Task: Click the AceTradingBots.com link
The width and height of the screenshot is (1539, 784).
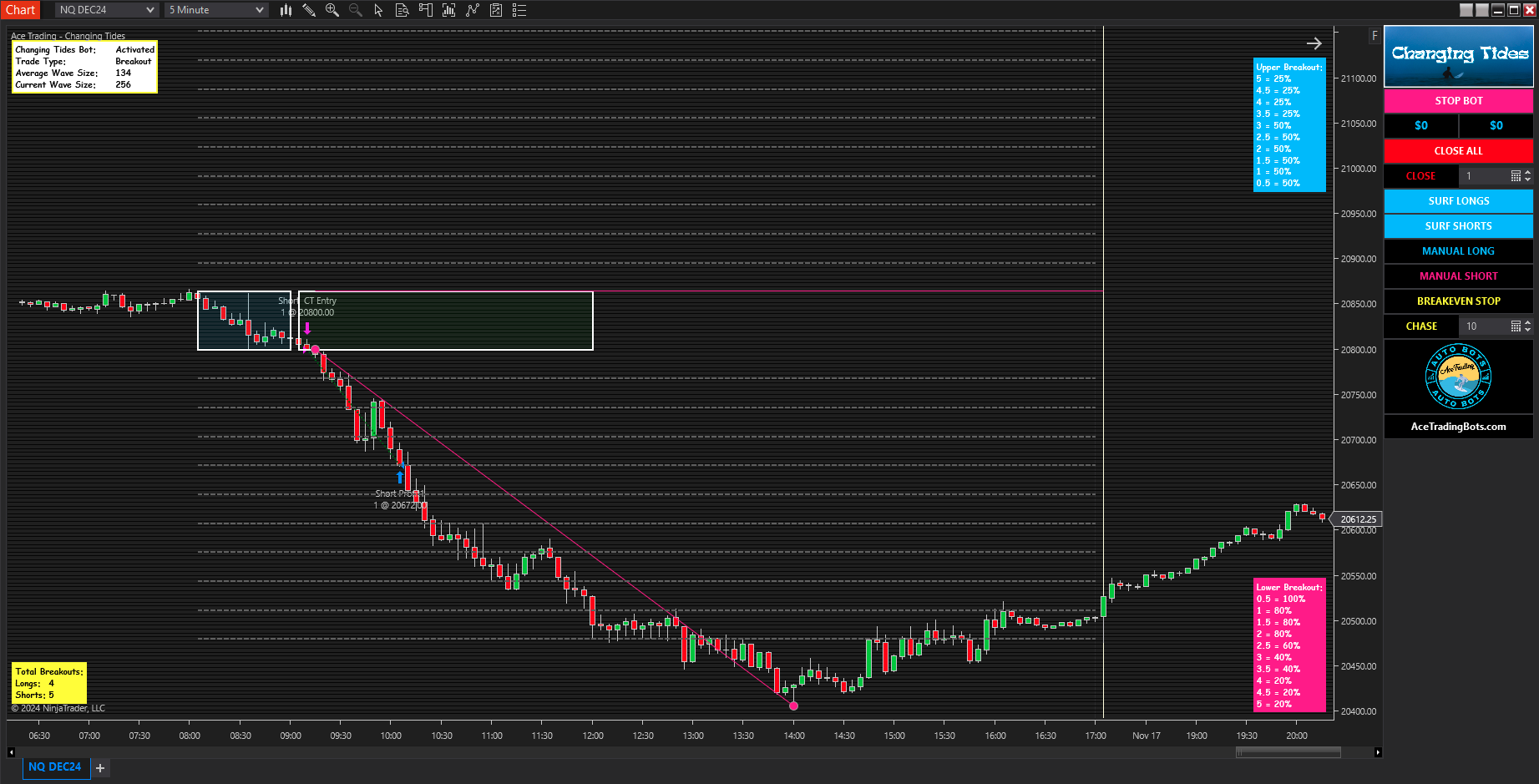Action: click(1459, 427)
